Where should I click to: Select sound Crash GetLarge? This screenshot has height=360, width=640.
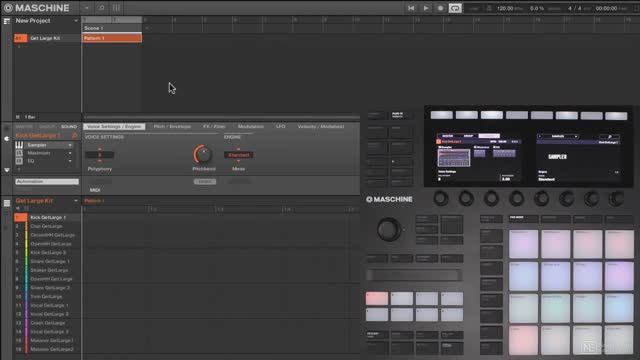47,323
